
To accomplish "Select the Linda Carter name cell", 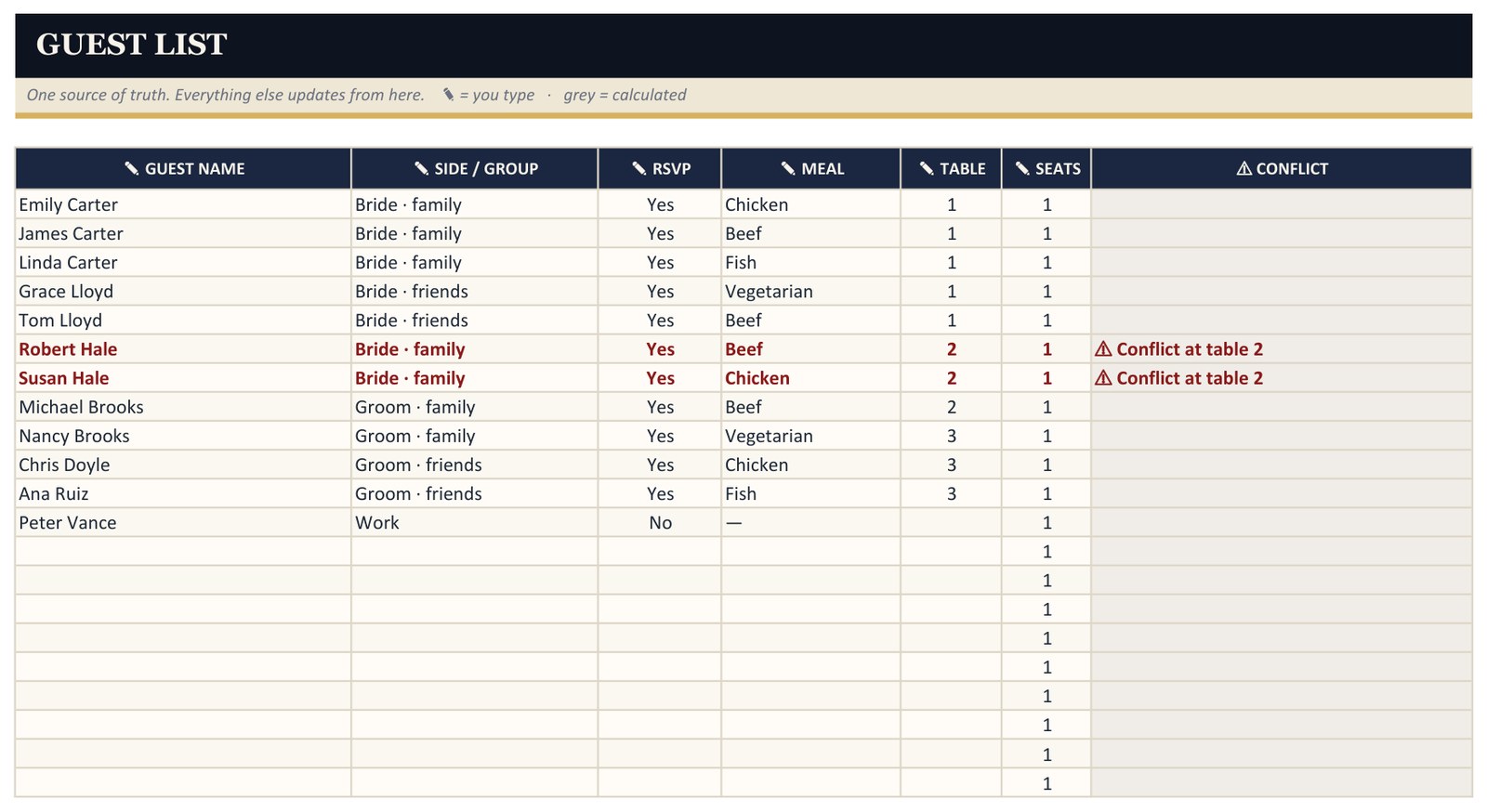I will [183, 262].
